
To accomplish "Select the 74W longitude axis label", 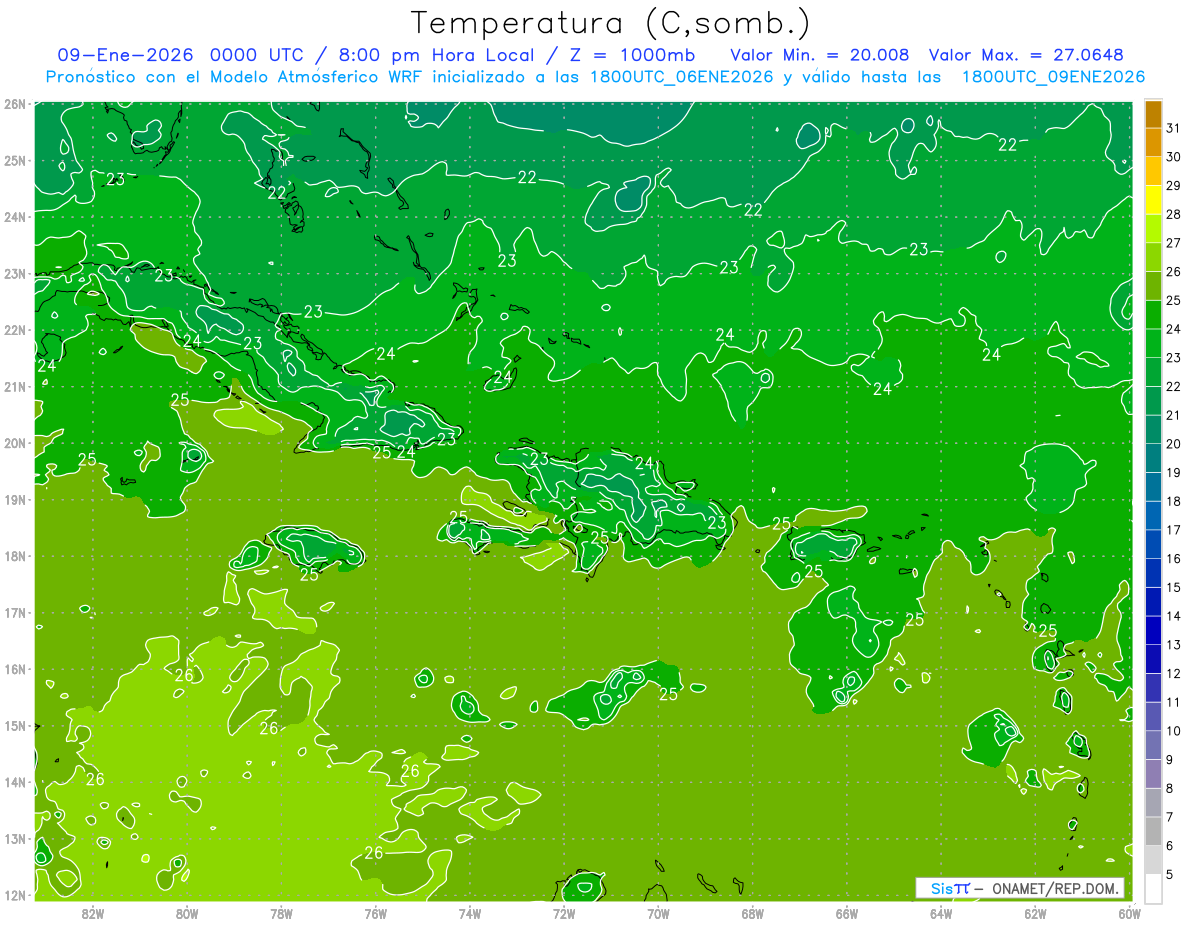I will tap(470, 913).
